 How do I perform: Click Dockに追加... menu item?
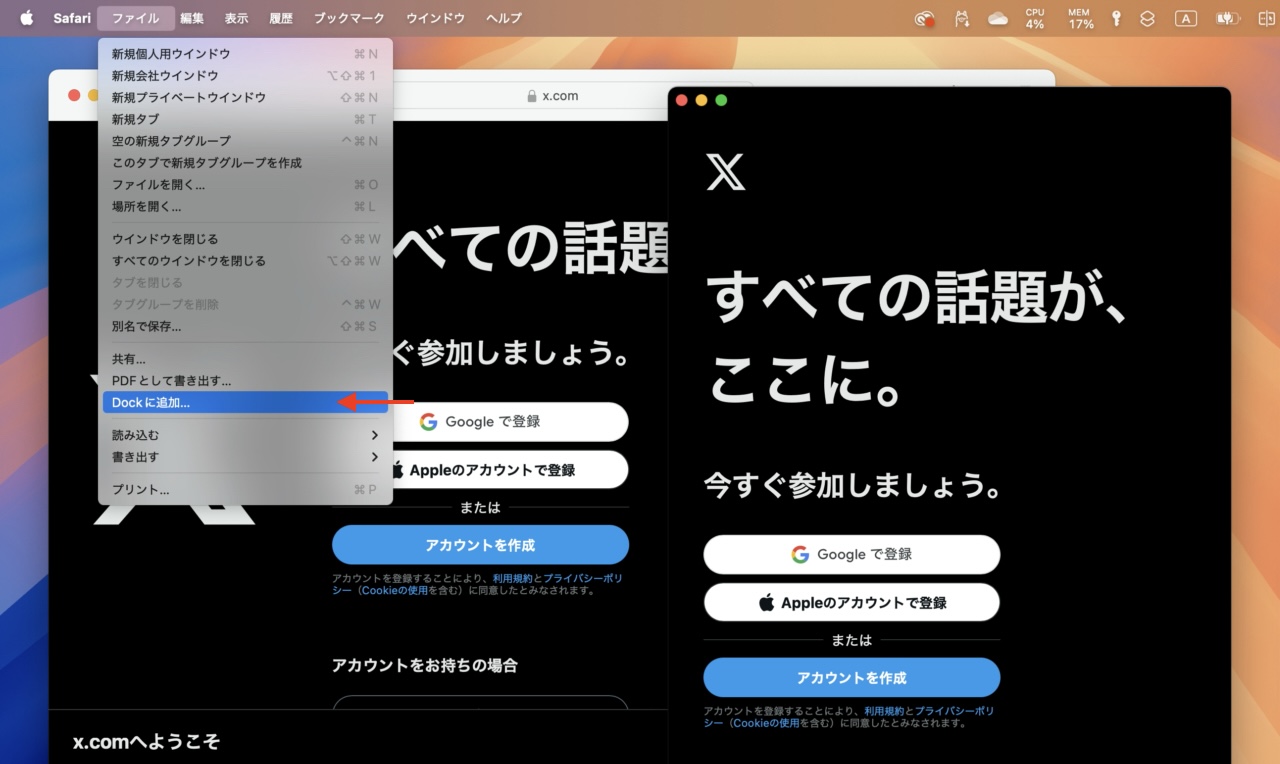coord(245,403)
